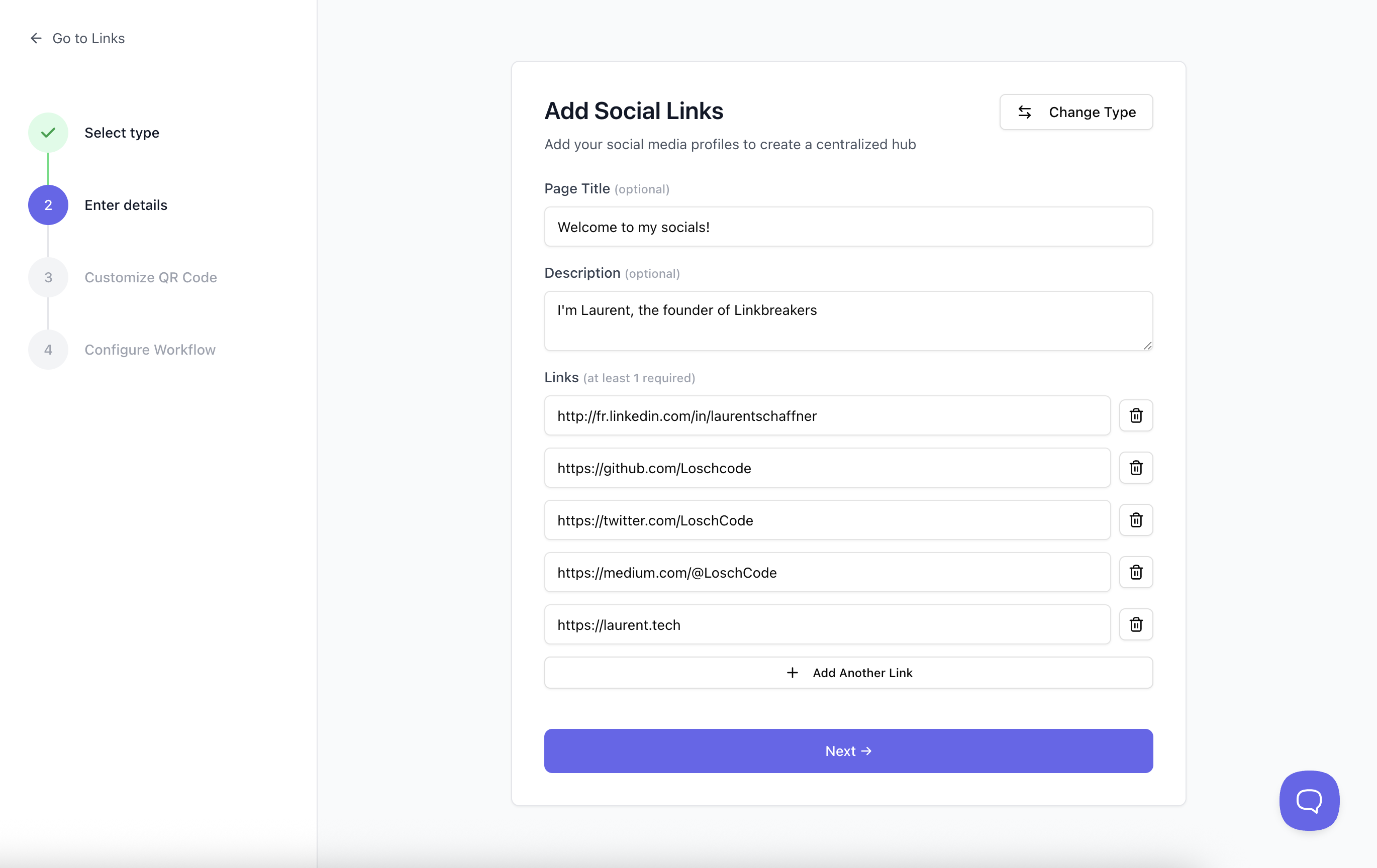Open the chat support bubble
This screenshot has height=868, width=1377.
click(x=1309, y=800)
